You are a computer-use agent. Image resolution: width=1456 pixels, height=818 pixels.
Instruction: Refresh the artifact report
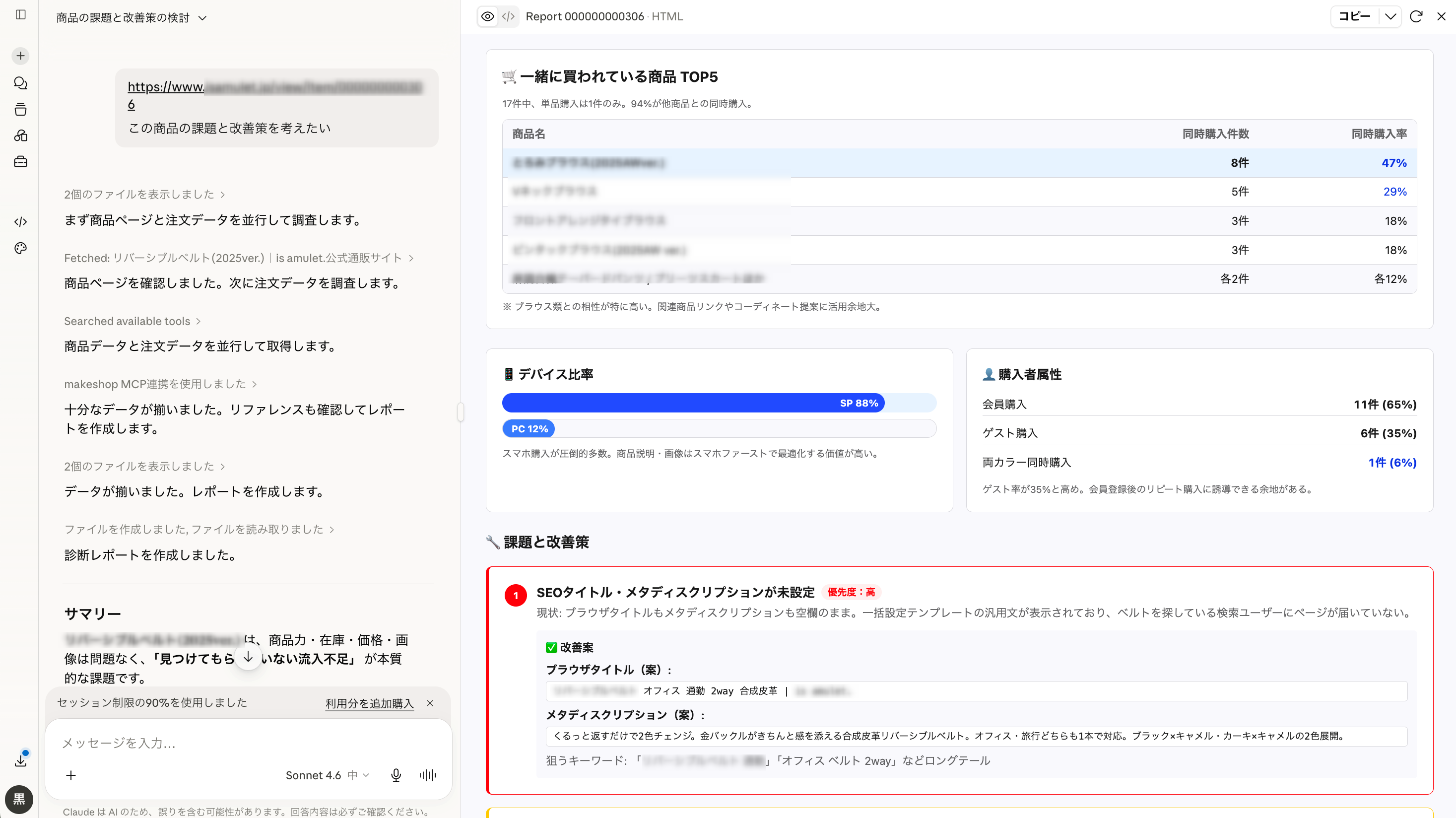[1416, 16]
